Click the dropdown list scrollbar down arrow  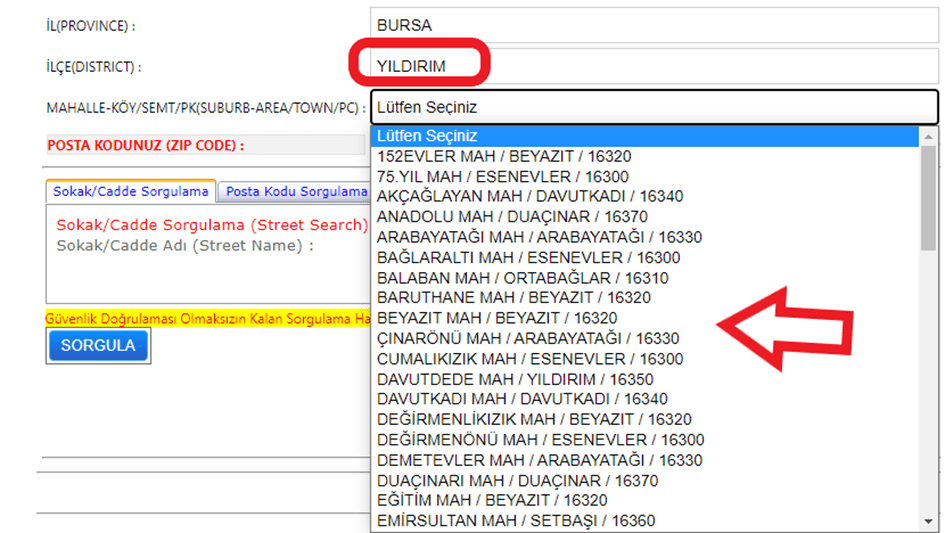(929, 521)
